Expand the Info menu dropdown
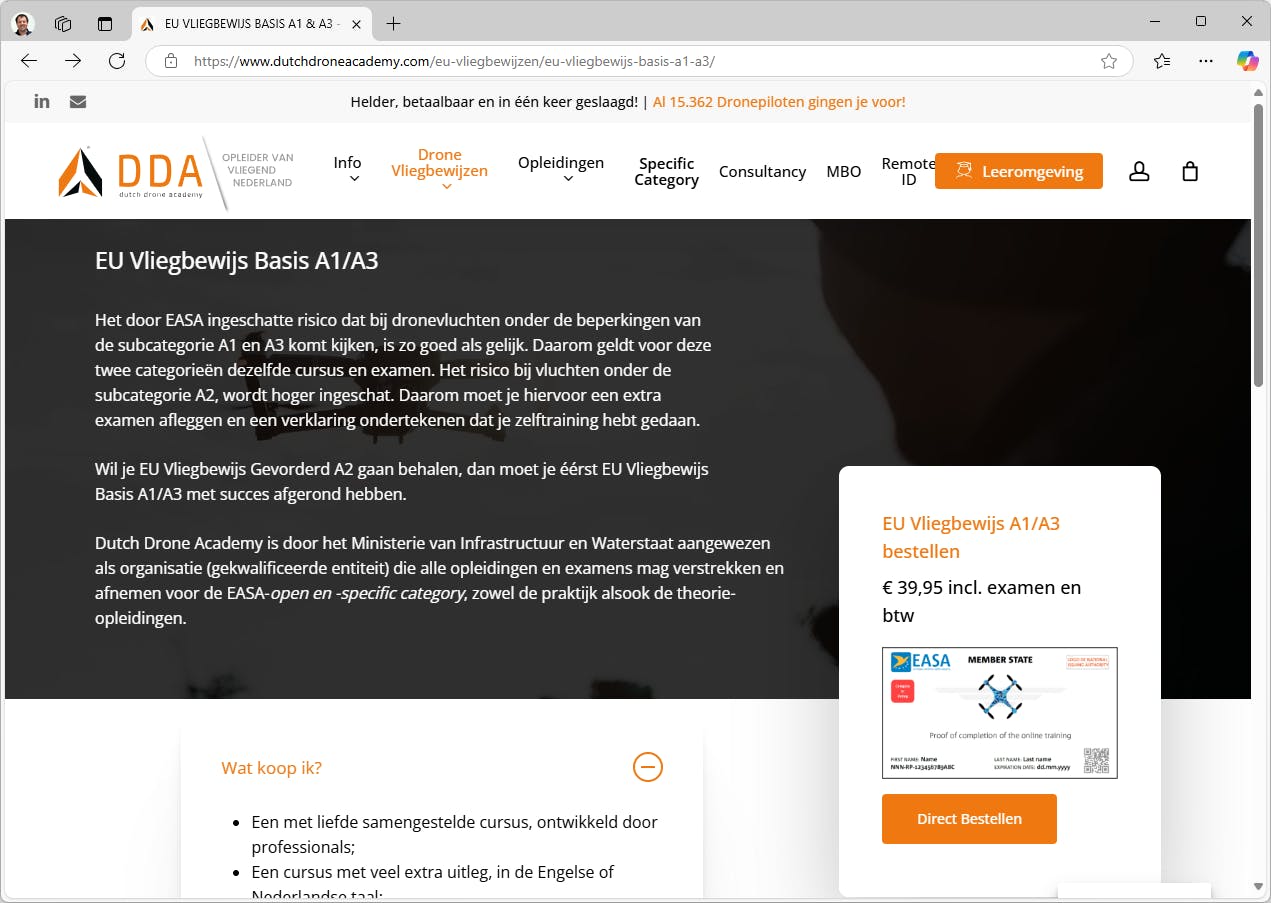The image size is (1271, 903). pyautogui.click(x=347, y=170)
